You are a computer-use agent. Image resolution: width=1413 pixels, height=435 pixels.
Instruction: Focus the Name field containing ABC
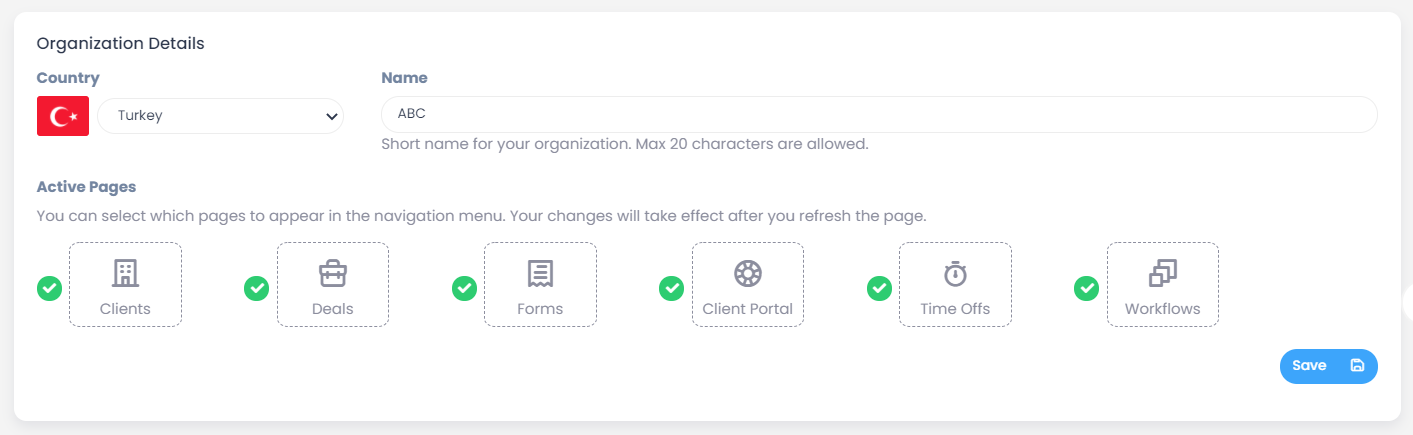tap(879, 114)
